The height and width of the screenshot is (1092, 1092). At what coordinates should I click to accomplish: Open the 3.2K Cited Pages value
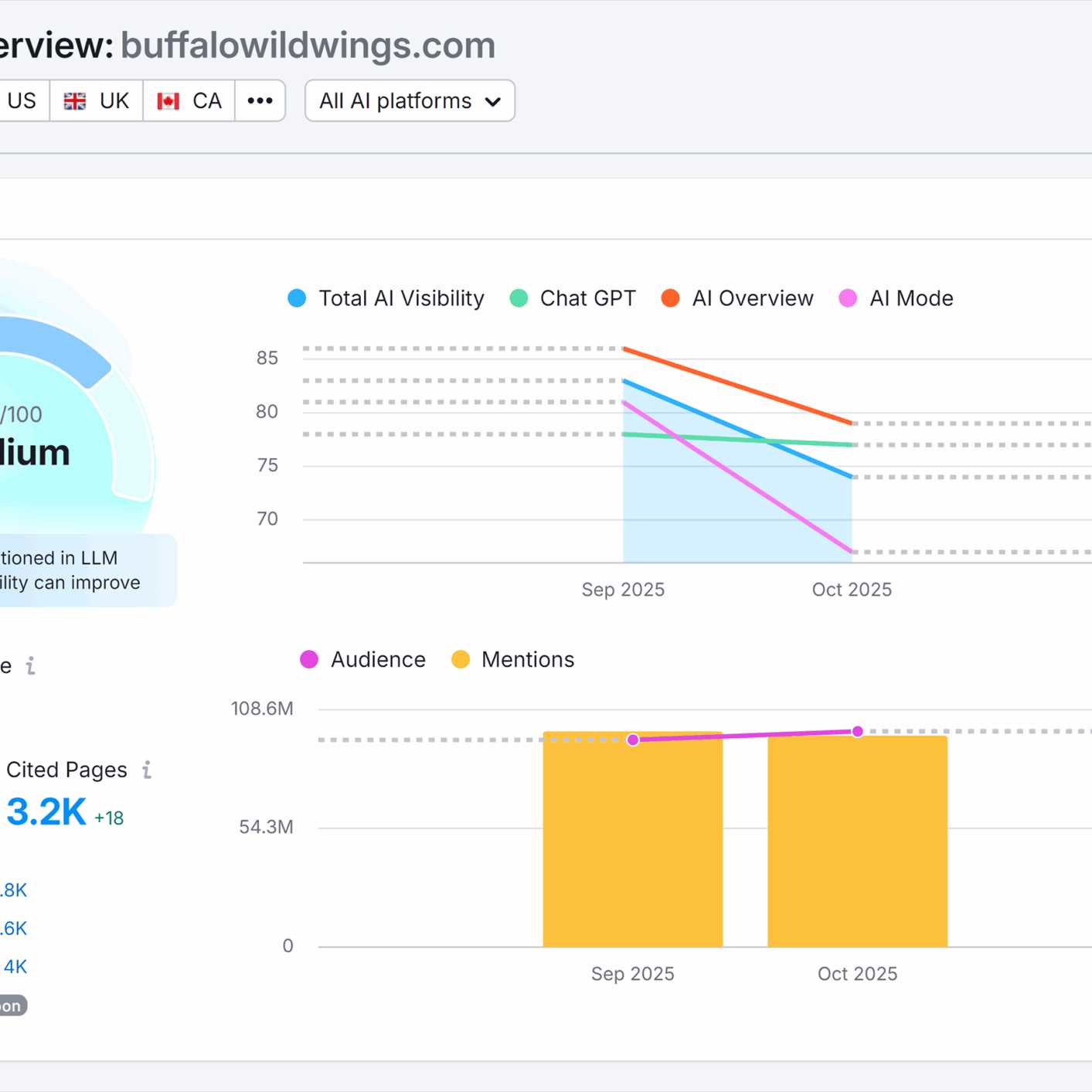pyautogui.click(x=46, y=812)
